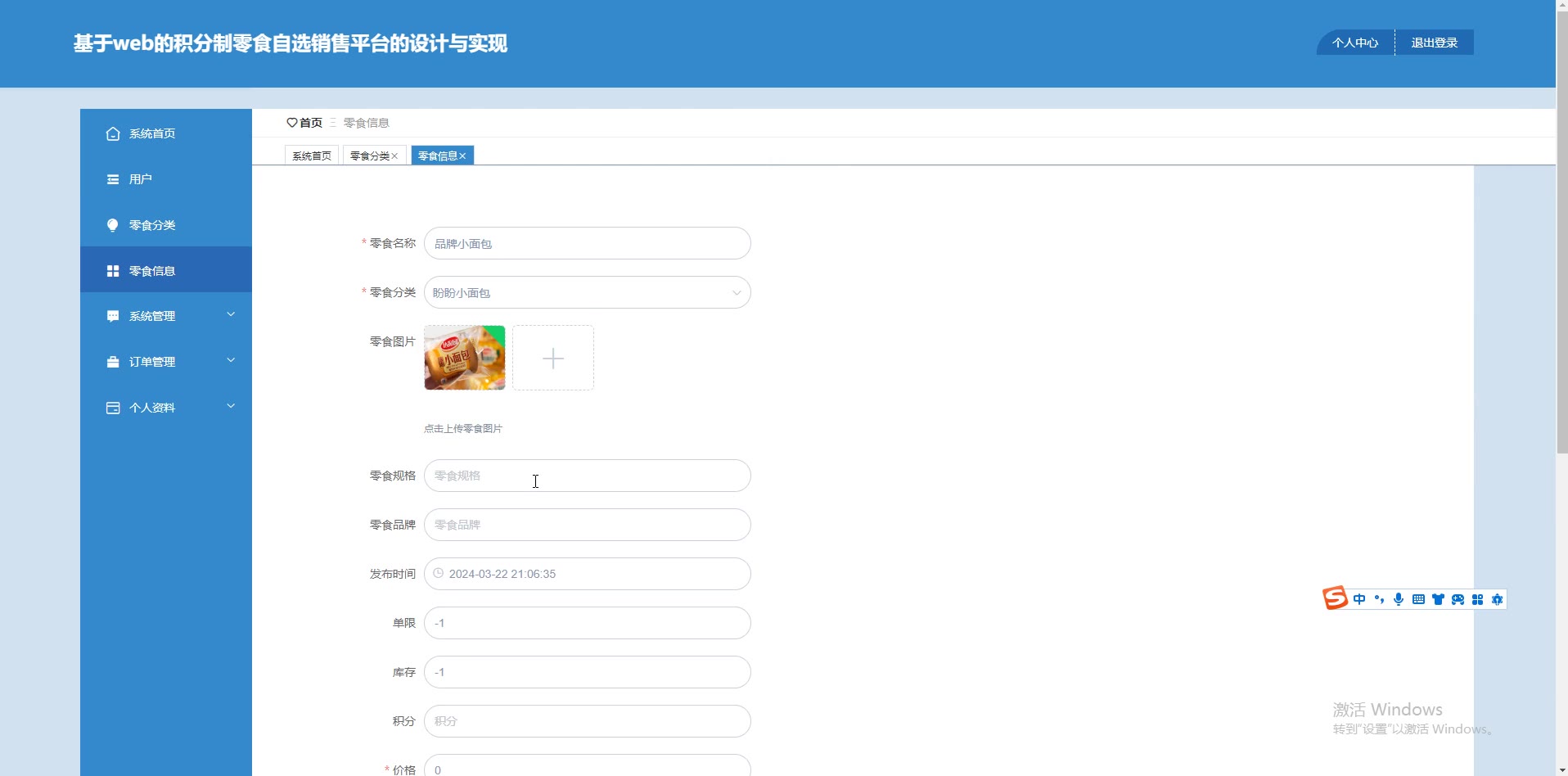Image resolution: width=1568 pixels, height=776 pixels.
Task: Open the 零食分类 dropdown showing 盼盼小面包
Action: 588,292
